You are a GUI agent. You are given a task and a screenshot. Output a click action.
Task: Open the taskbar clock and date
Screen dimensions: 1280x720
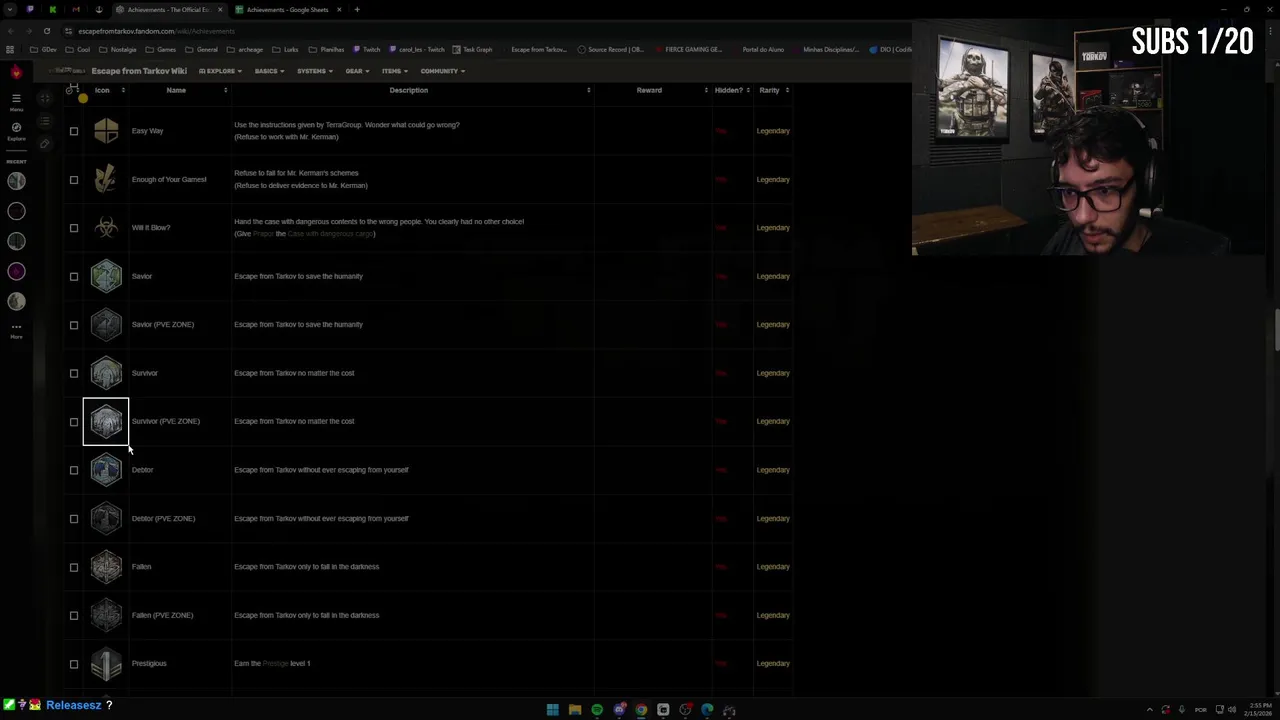pyautogui.click(x=1257, y=710)
